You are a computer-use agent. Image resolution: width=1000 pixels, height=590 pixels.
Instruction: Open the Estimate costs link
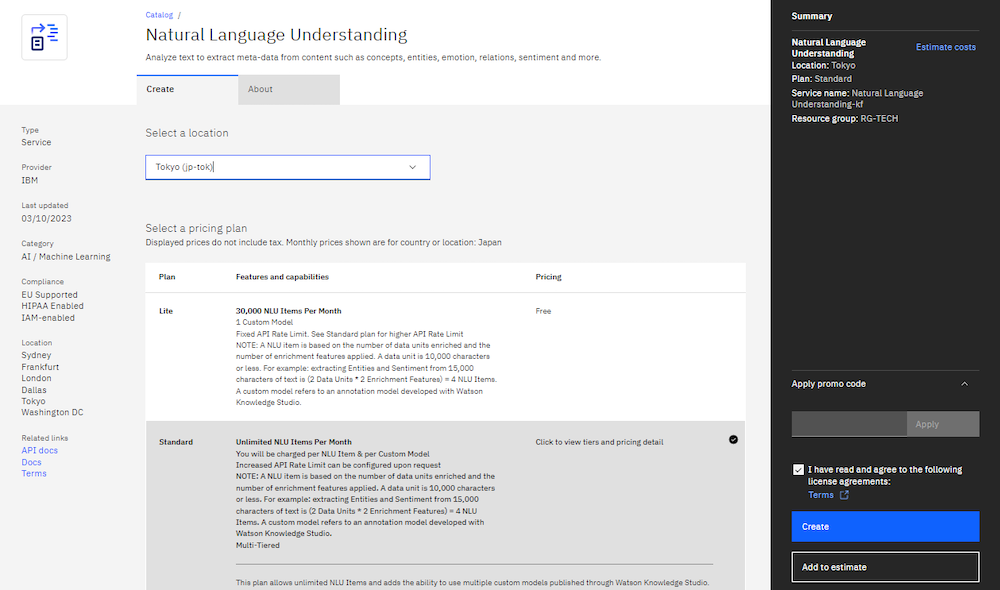[945, 47]
